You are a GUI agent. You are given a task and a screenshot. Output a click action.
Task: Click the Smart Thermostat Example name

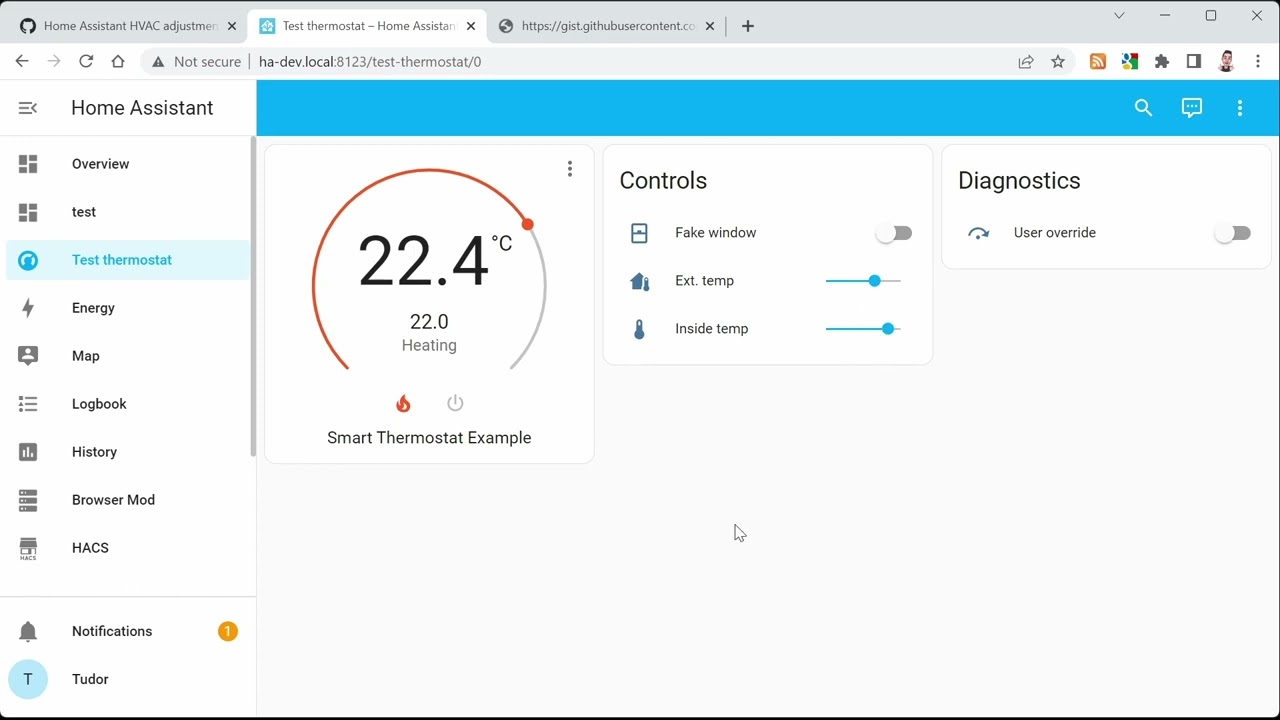point(429,438)
